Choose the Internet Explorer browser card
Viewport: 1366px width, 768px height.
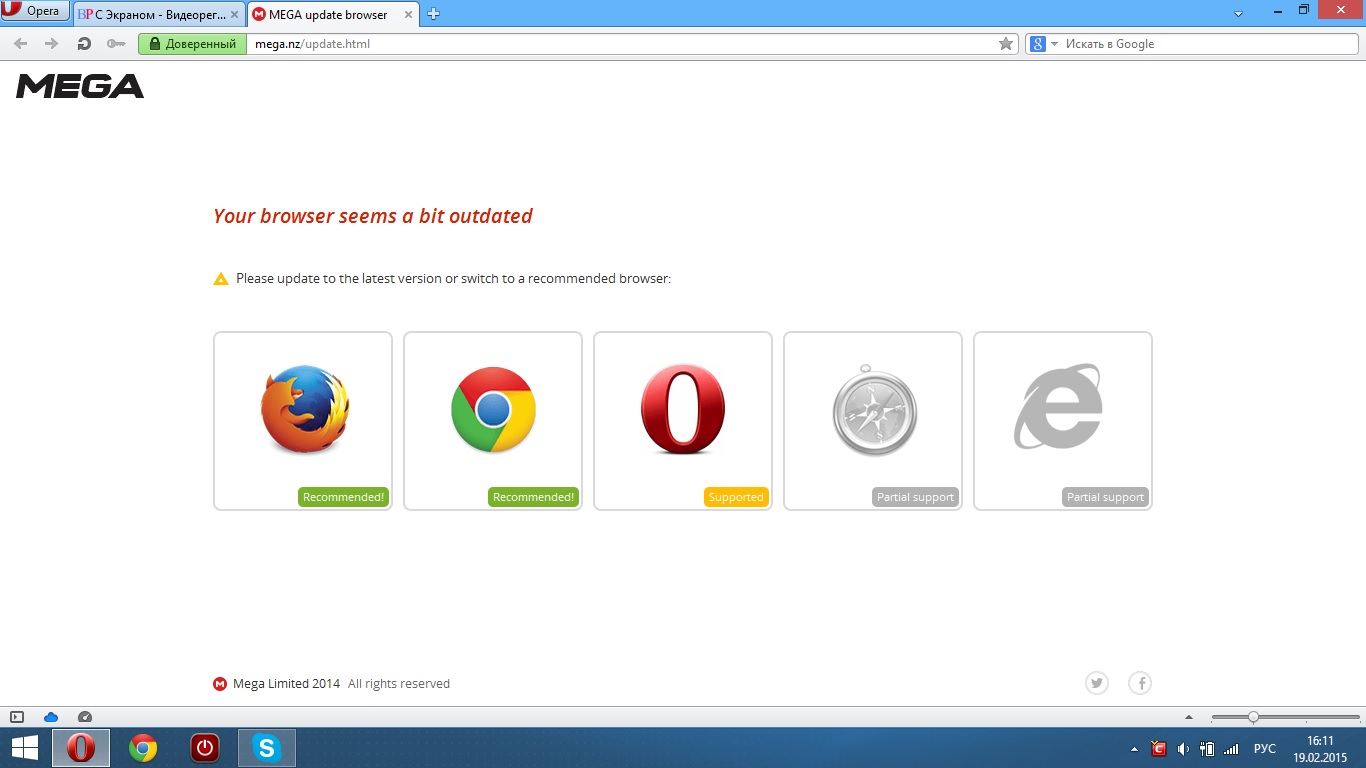click(1063, 421)
